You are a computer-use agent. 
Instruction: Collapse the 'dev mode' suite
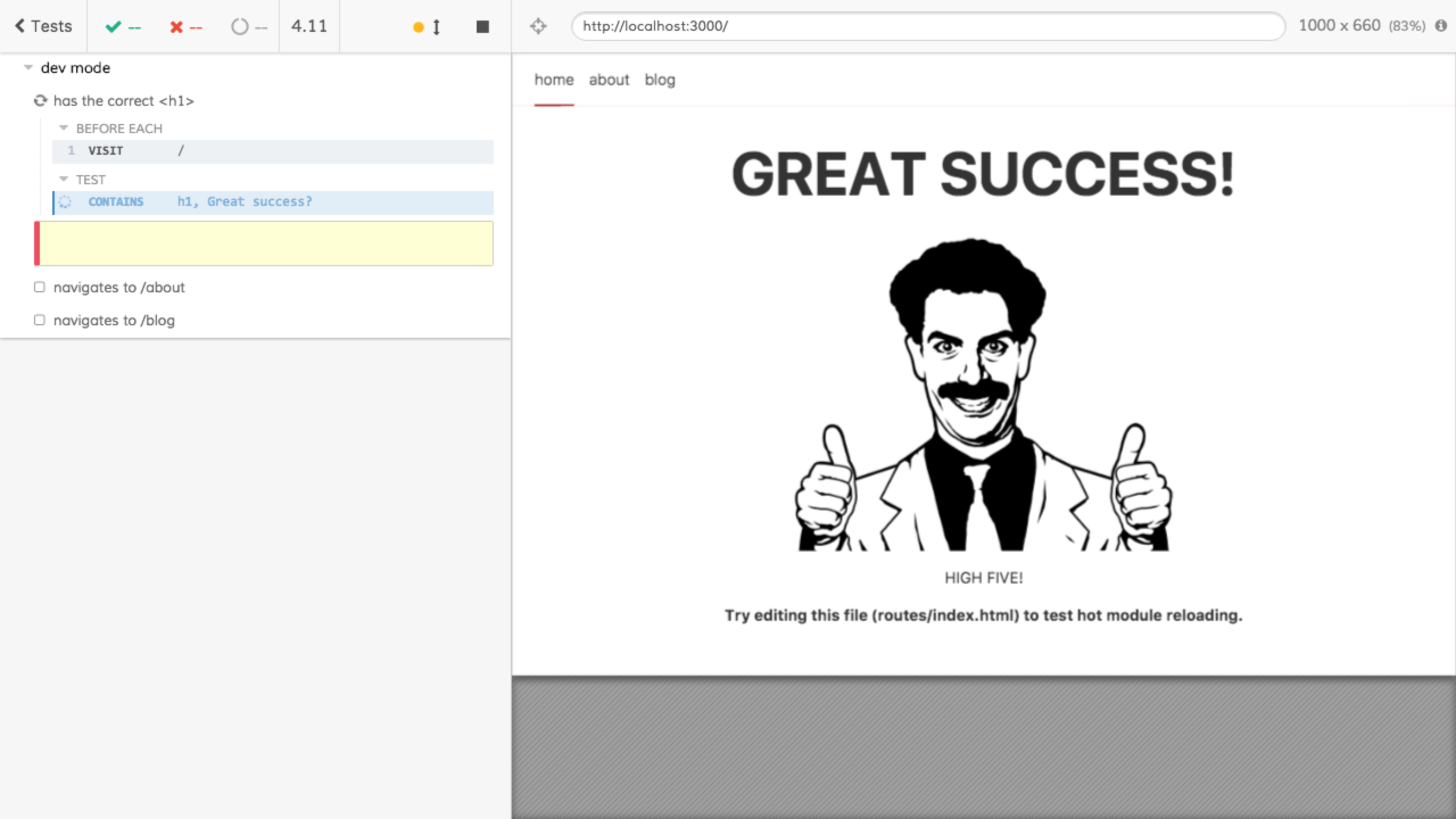(28, 68)
